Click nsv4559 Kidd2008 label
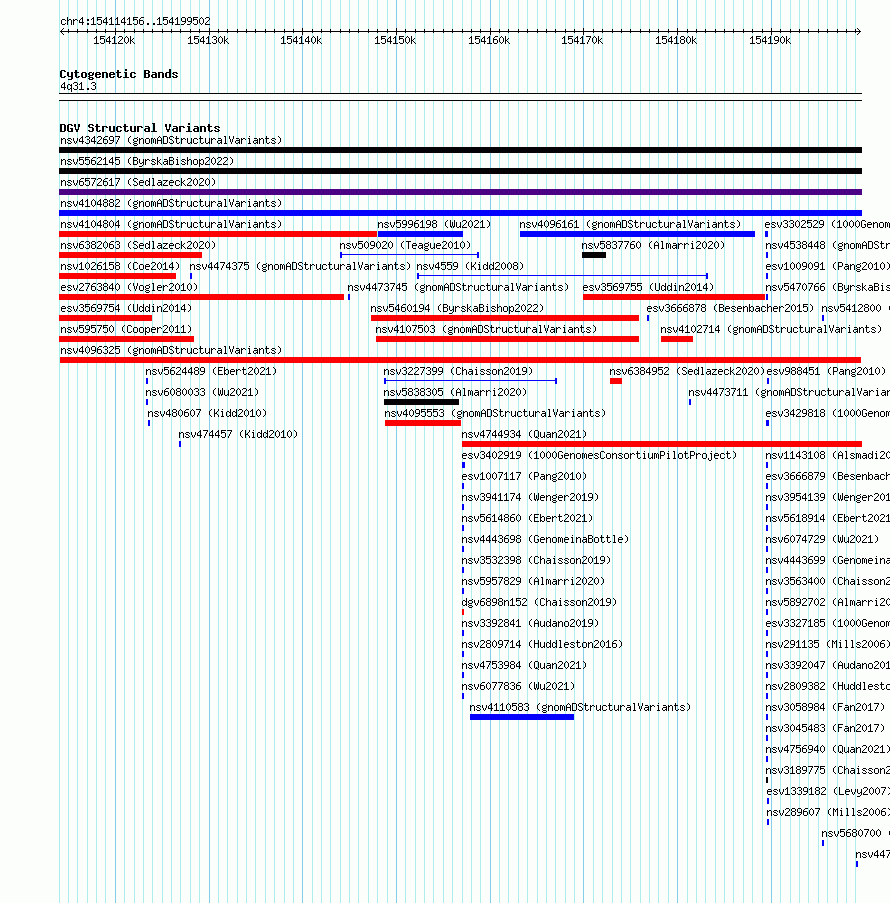 470,267
